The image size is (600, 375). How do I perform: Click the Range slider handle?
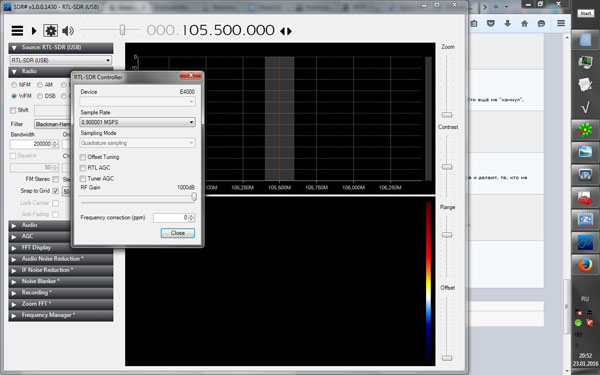coord(447,235)
